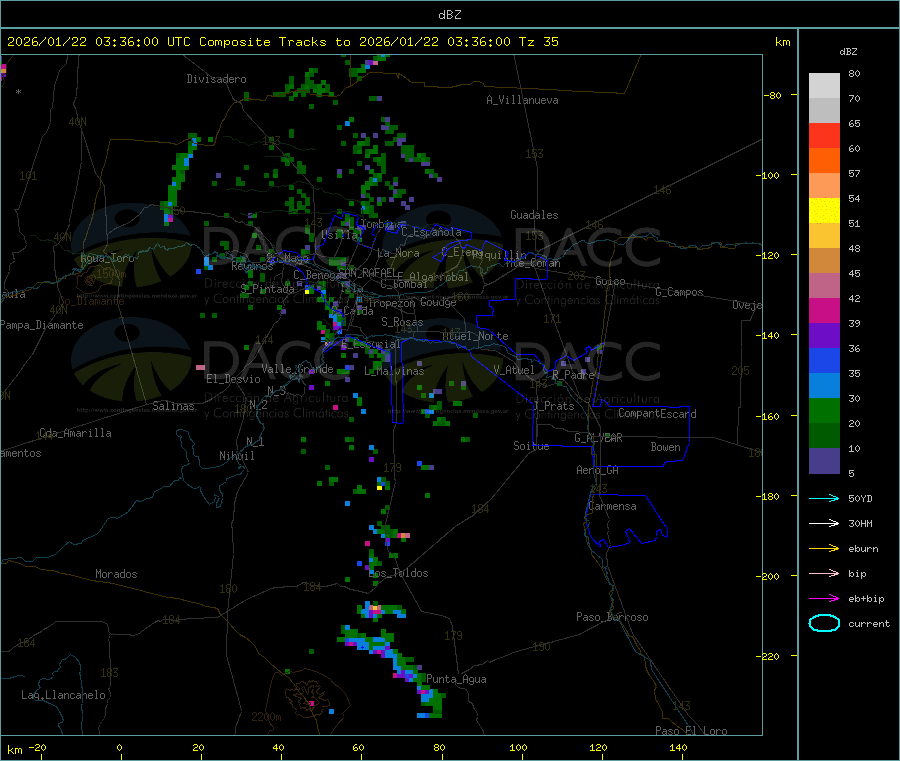Select the red 60-65 dBZ swatch
Screen dimensions: 900x761
coord(824,135)
